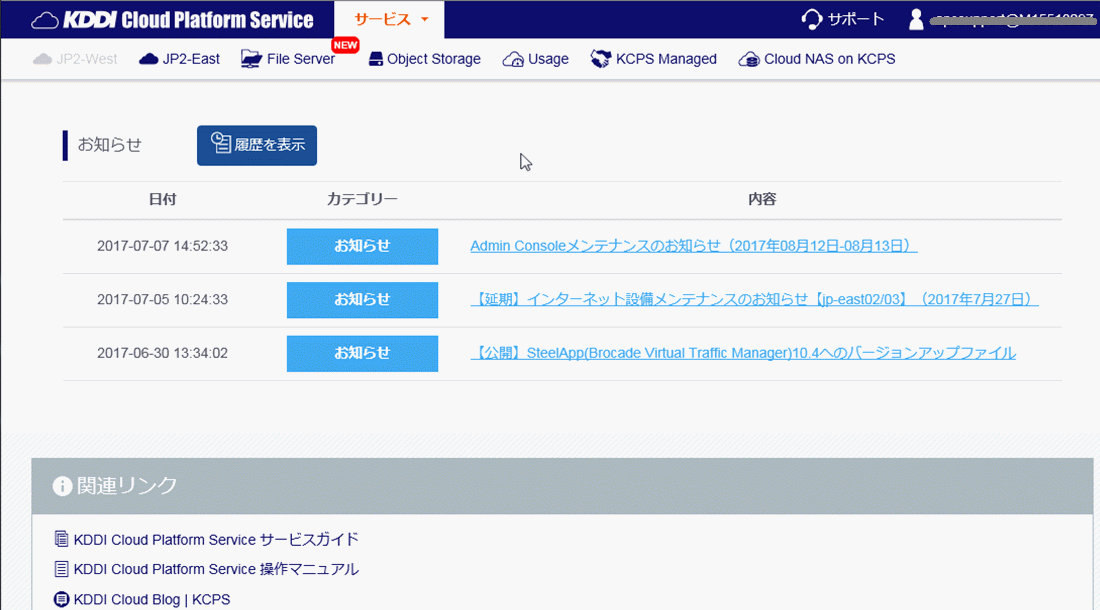1100x610 pixels.
Task: Open 【公開】SteelApp 10.4 upgrade file link
Action: [743, 353]
